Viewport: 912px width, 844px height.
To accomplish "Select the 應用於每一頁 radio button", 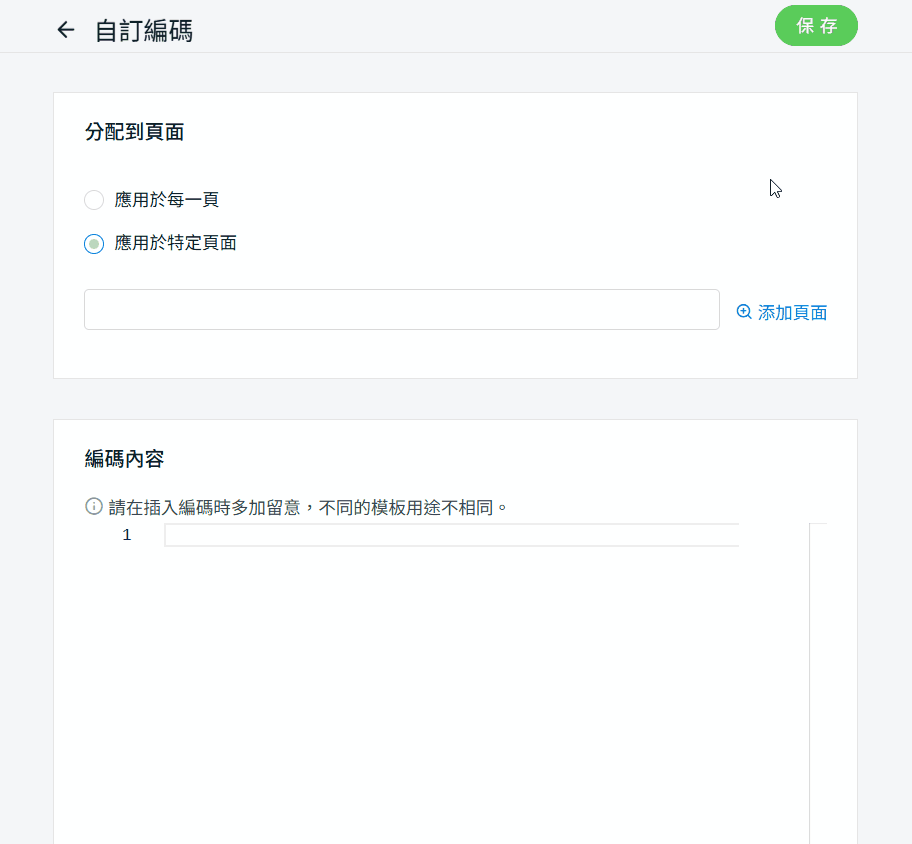I will point(94,200).
